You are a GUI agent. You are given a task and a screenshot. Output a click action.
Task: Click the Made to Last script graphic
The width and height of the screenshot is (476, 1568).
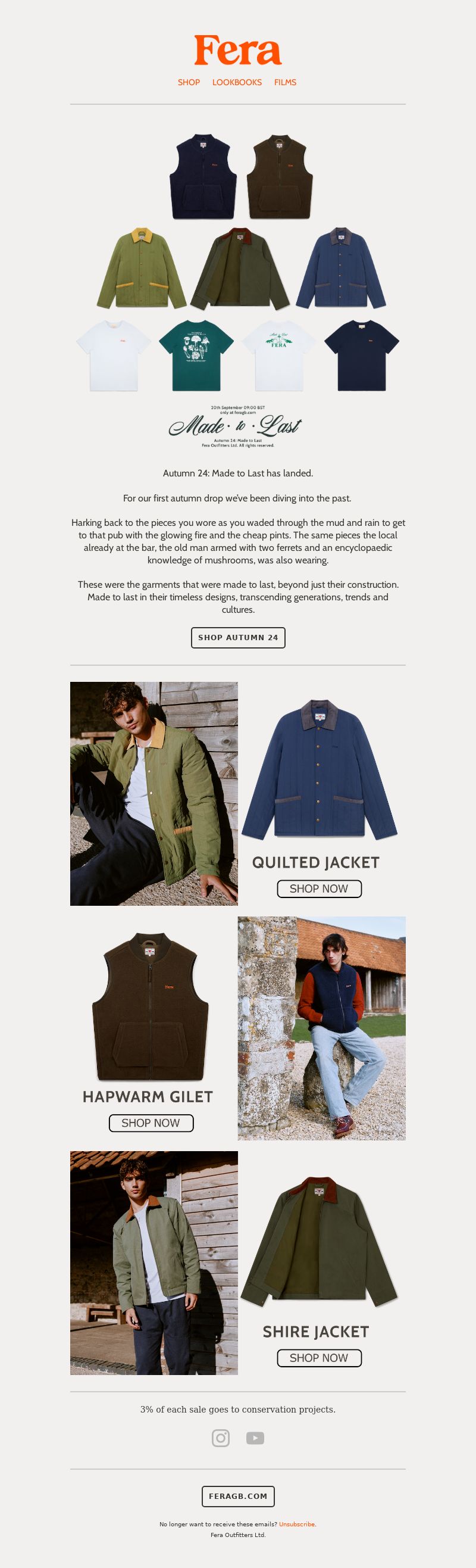(x=235, y=426)
